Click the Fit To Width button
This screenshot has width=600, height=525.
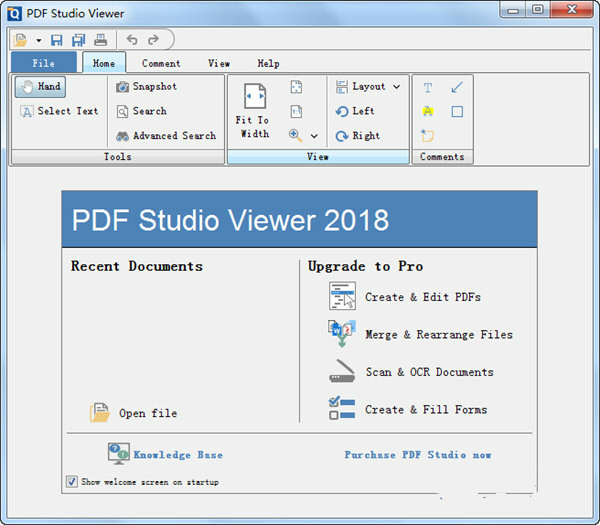tap(253, 111)
